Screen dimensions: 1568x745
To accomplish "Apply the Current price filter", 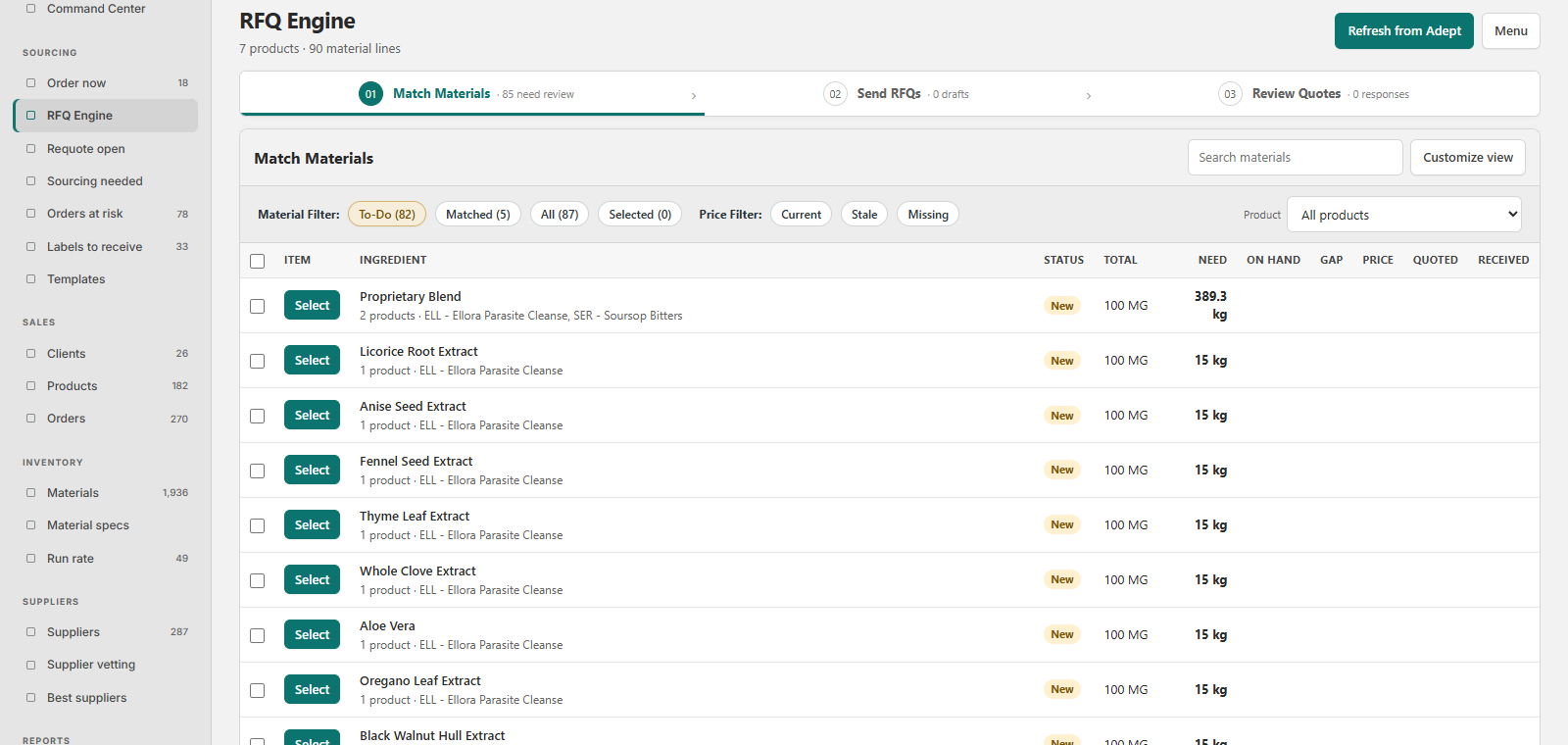I will pyautogui.click(x=802, y=215).
